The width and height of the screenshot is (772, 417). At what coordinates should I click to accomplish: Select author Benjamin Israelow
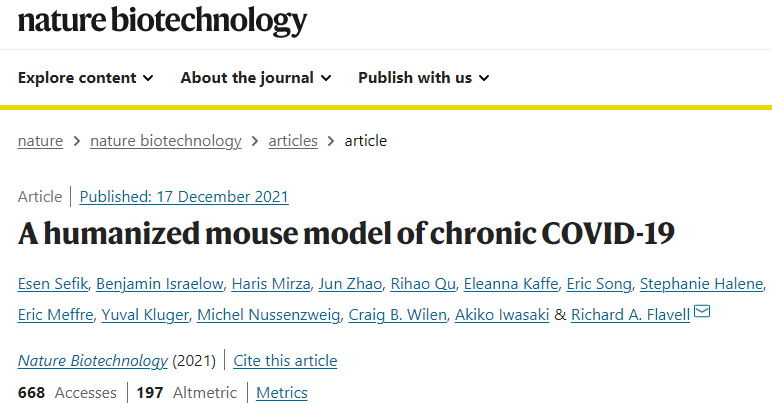(153, 285)
